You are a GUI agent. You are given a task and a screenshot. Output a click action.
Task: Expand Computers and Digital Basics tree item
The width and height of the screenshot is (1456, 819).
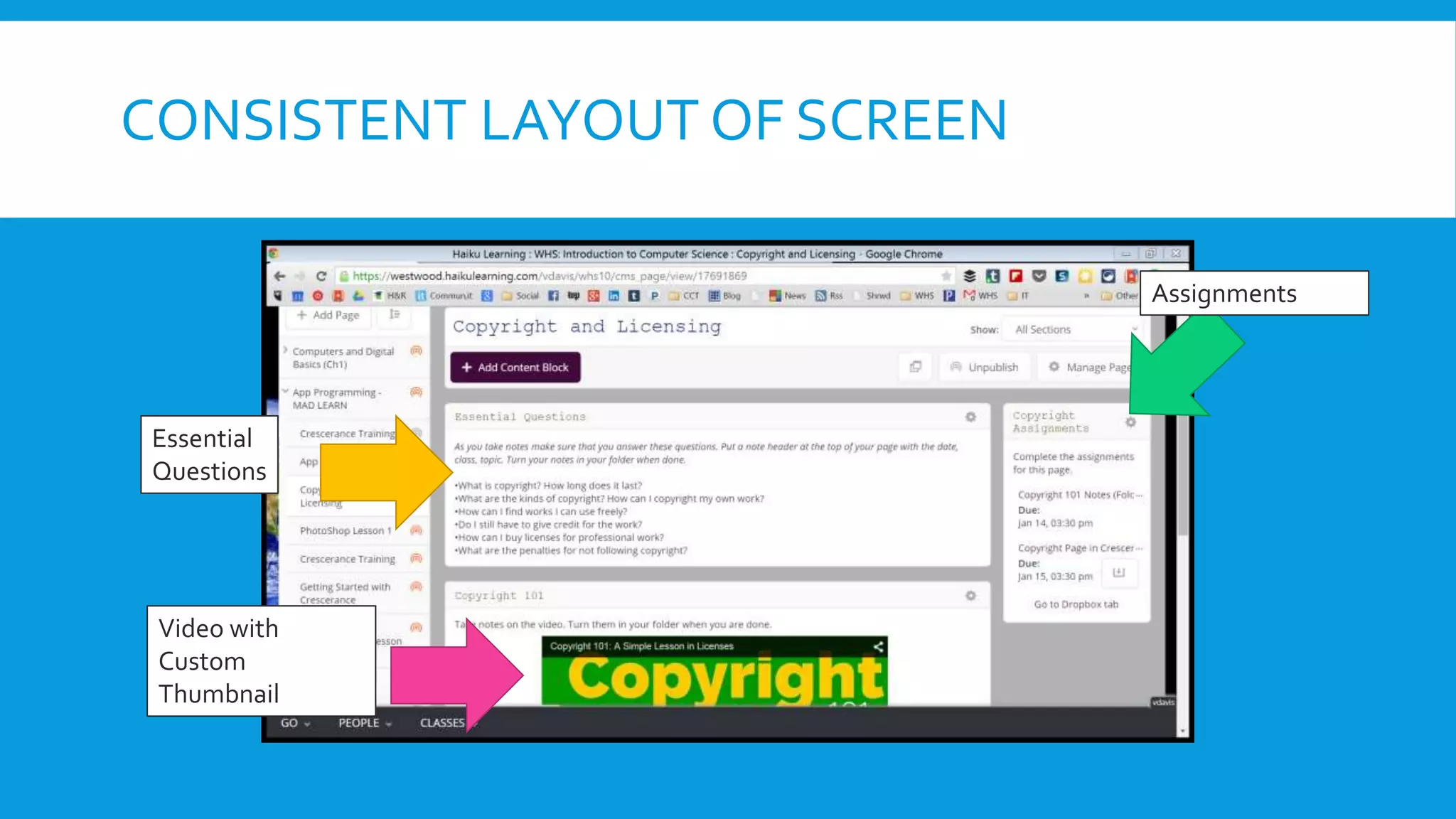tap(286, 350)
